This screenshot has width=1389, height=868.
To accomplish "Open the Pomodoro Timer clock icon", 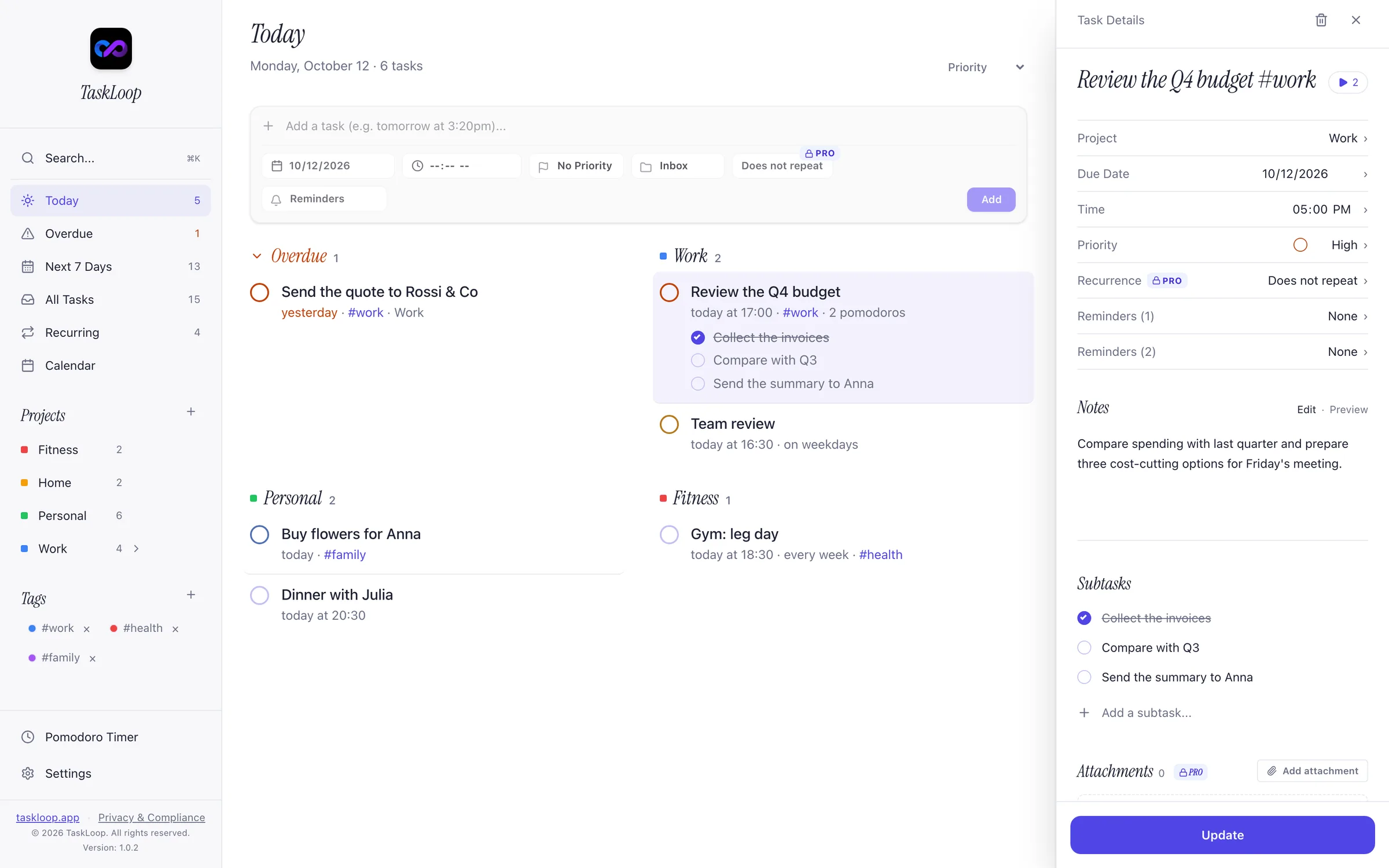I will click(28, 737).
